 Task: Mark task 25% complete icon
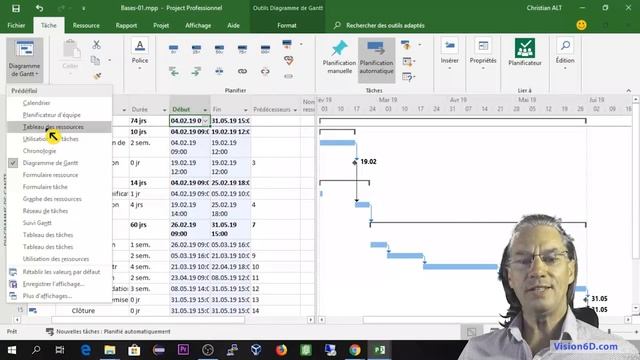click(196, 49)
